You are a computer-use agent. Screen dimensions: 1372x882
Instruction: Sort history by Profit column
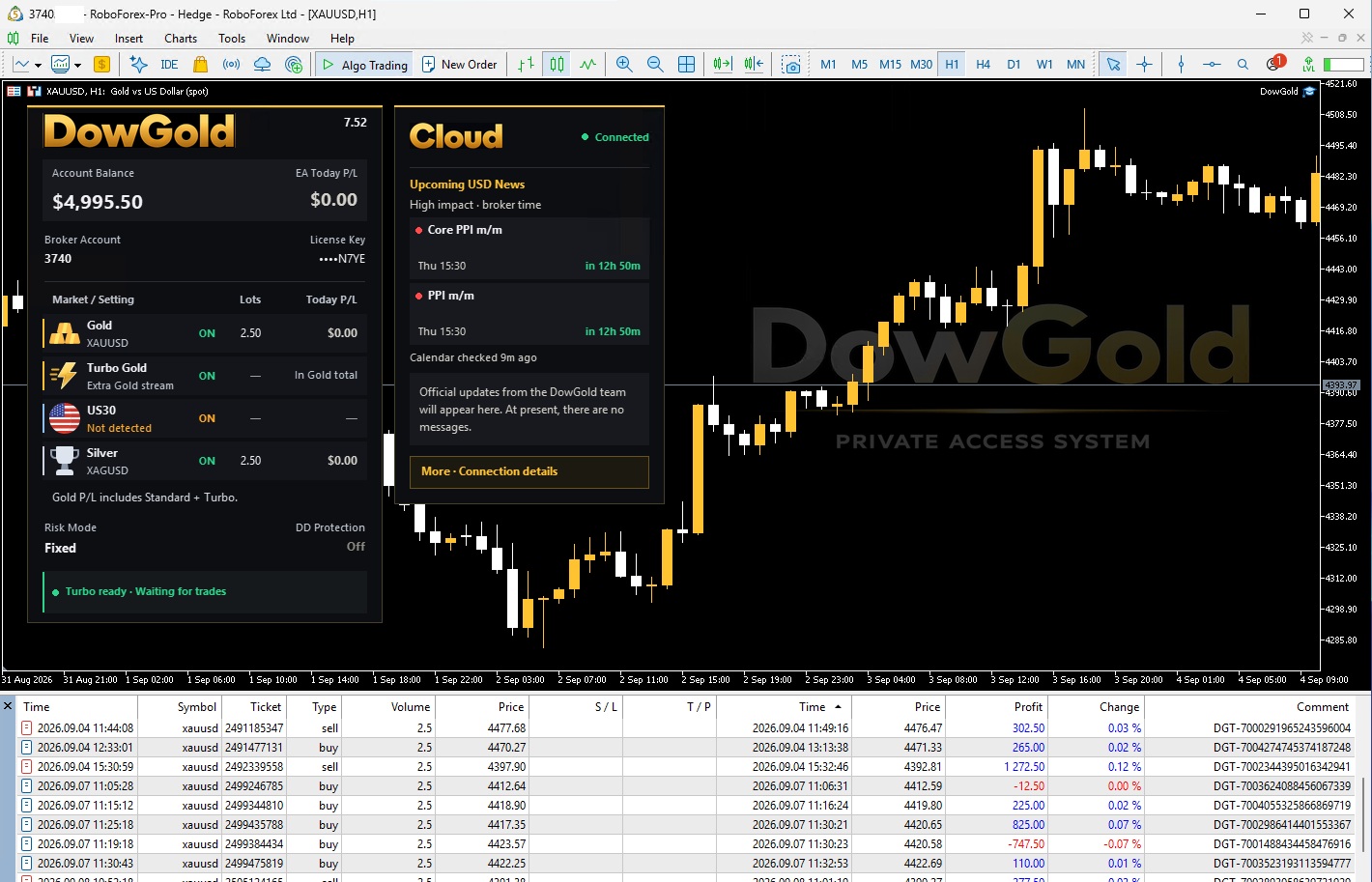click(1028, 707)
